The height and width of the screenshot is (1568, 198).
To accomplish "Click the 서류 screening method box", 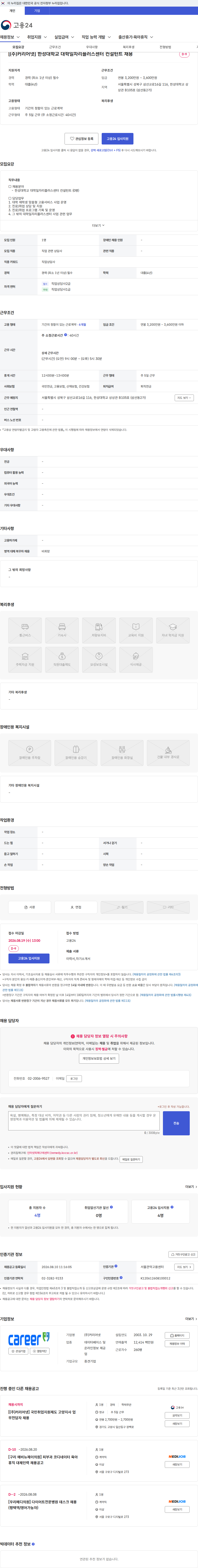I will [x=30, y=907].
